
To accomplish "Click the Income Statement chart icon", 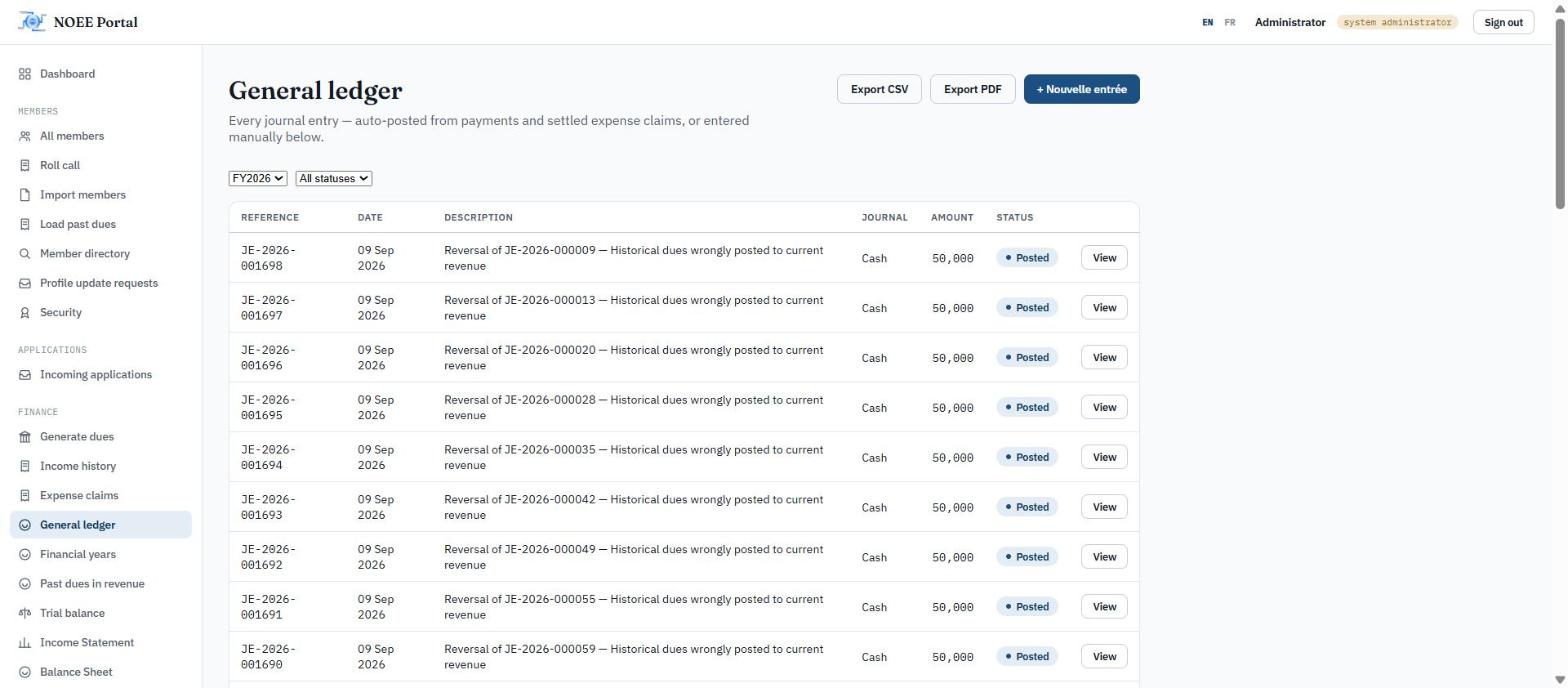I will [x=25, y=643].
